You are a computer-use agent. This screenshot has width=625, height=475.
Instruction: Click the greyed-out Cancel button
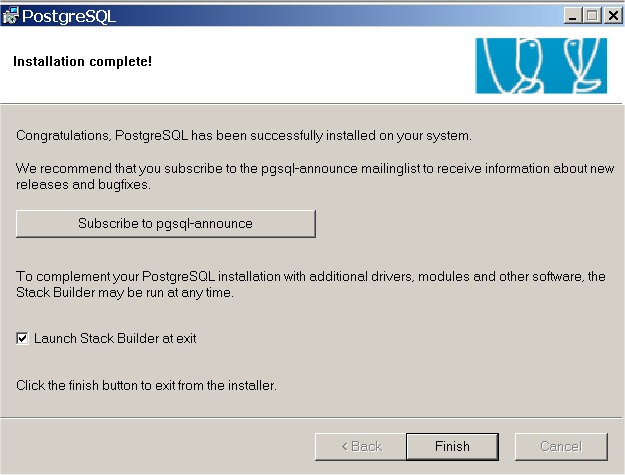[x=561, y=446]
